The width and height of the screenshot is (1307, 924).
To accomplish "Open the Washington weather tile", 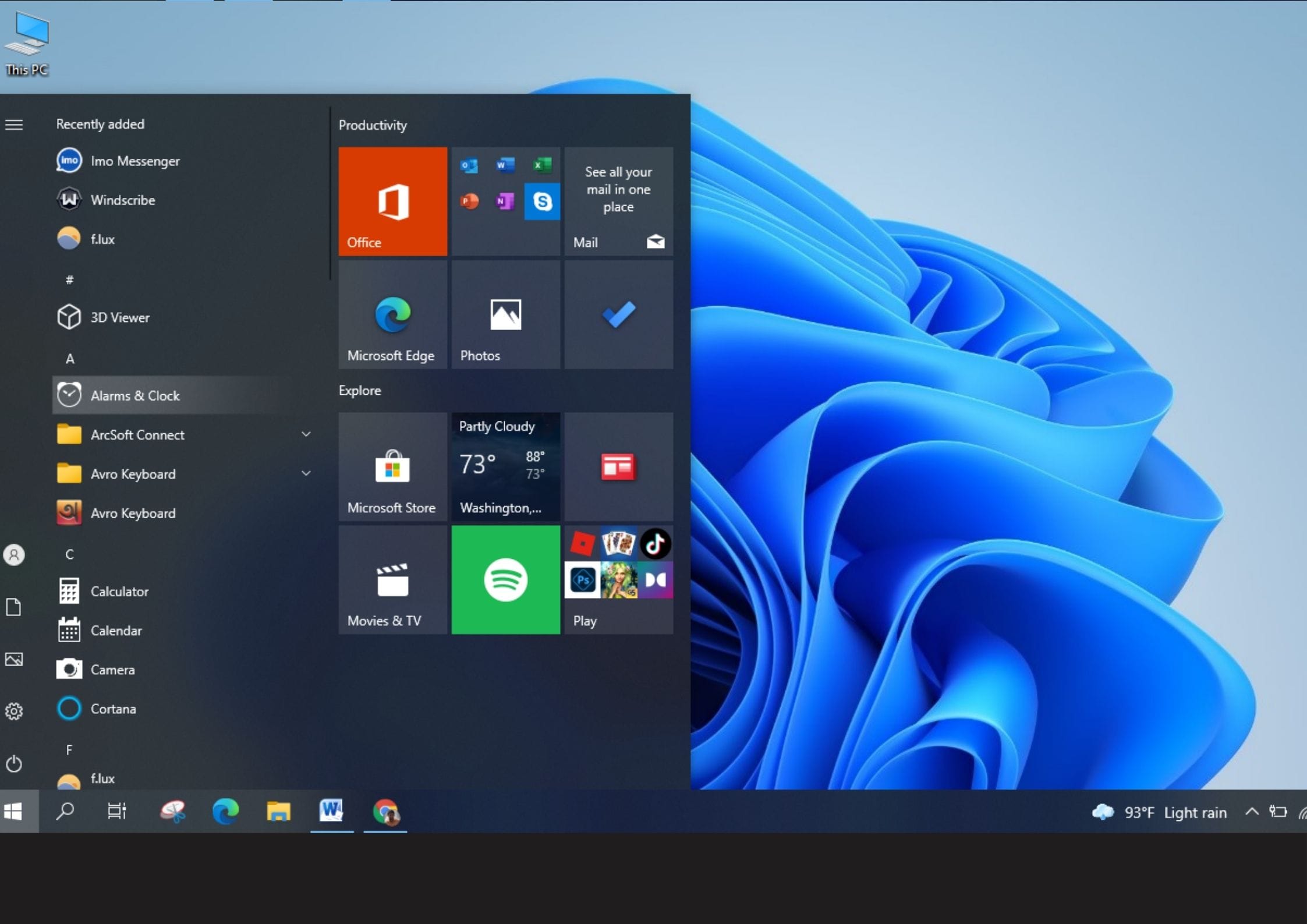I will tap(506, 466).
